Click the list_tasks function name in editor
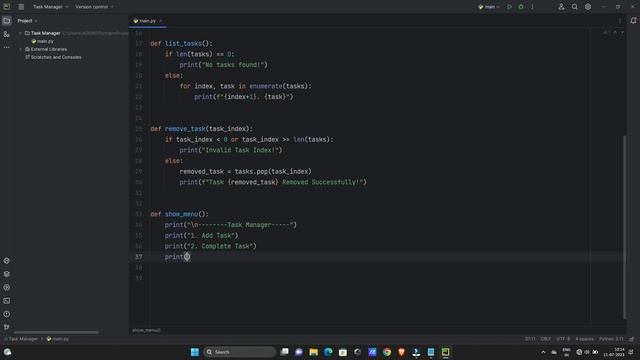This screenshot has height=360, width=640. (183, 43)
